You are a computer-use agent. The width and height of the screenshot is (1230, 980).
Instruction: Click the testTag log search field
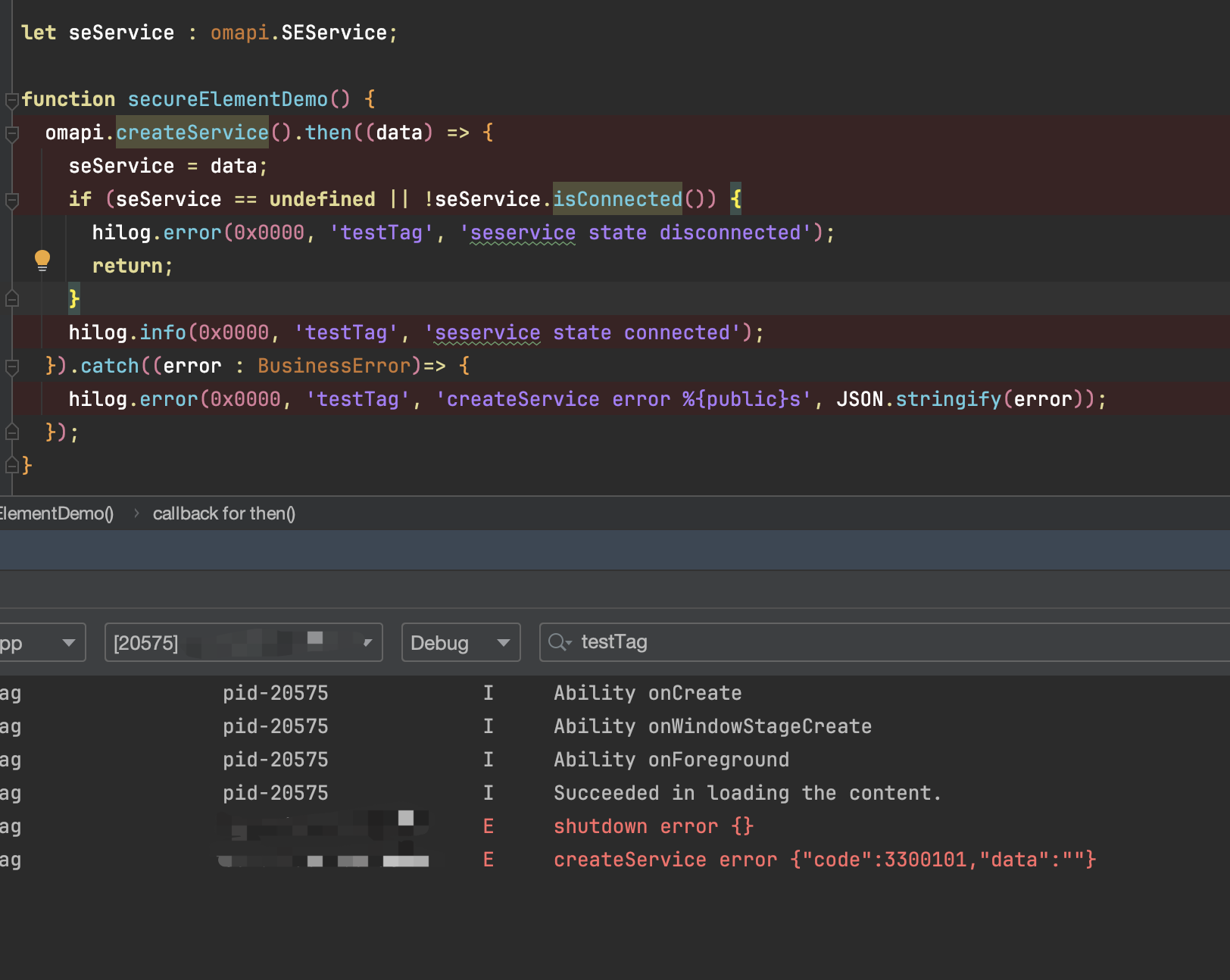(885, 642)
